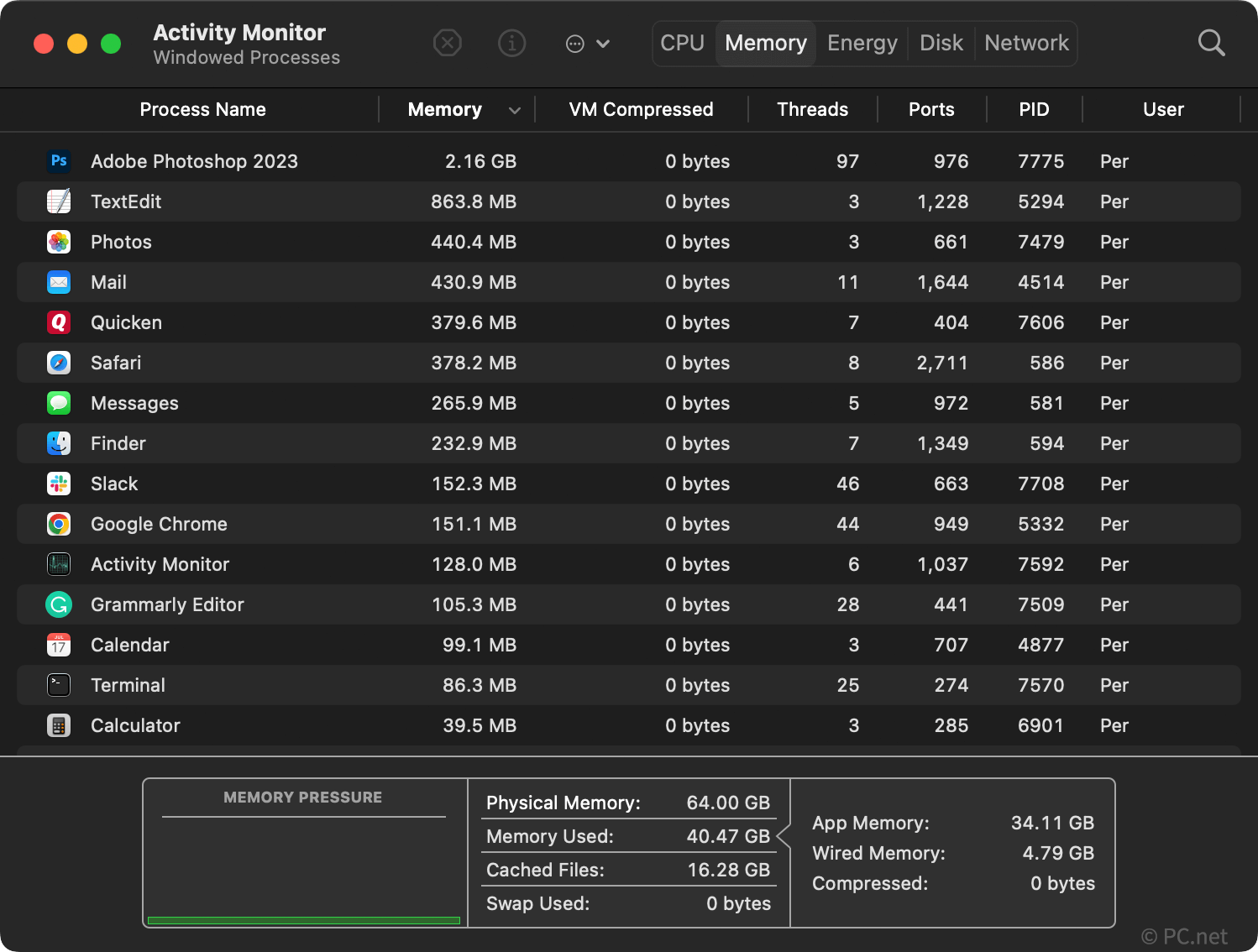1258x952 pixels.
Task: Switch to the Disk tab
Action: pos(941,43)
